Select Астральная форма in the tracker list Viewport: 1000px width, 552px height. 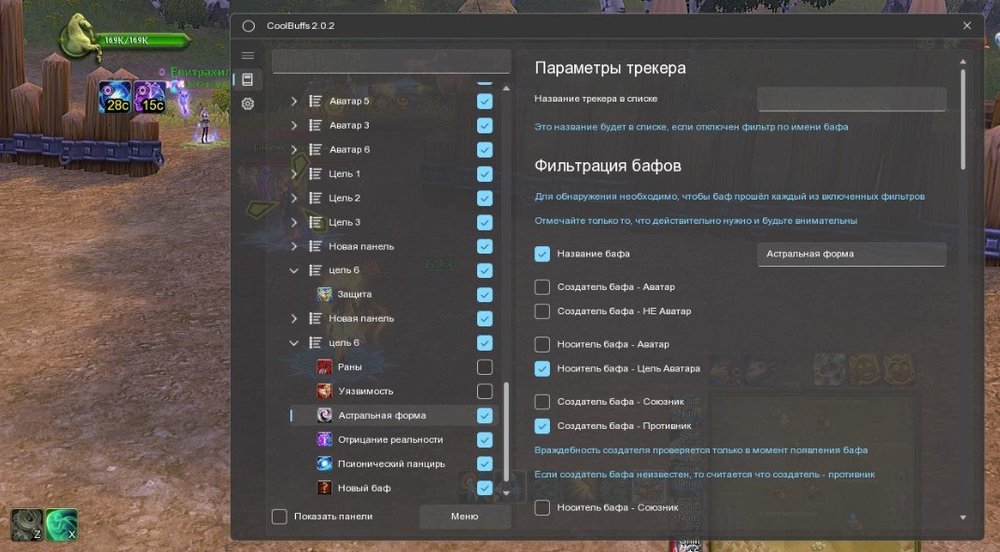click(x=382, y=415)
